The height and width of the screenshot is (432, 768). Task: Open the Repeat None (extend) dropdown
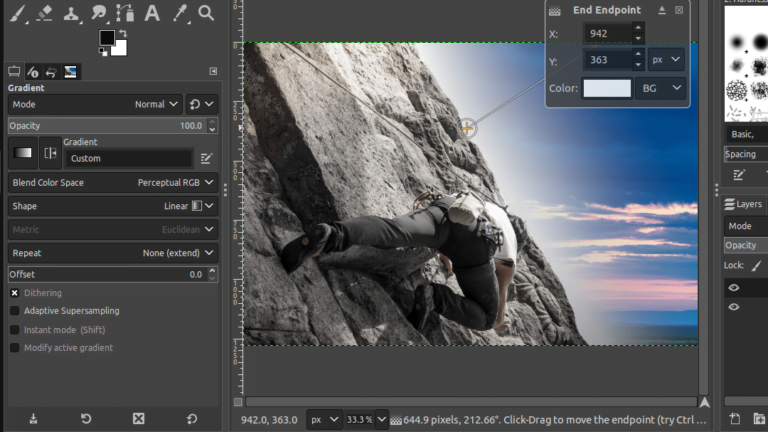pos(113,253)
